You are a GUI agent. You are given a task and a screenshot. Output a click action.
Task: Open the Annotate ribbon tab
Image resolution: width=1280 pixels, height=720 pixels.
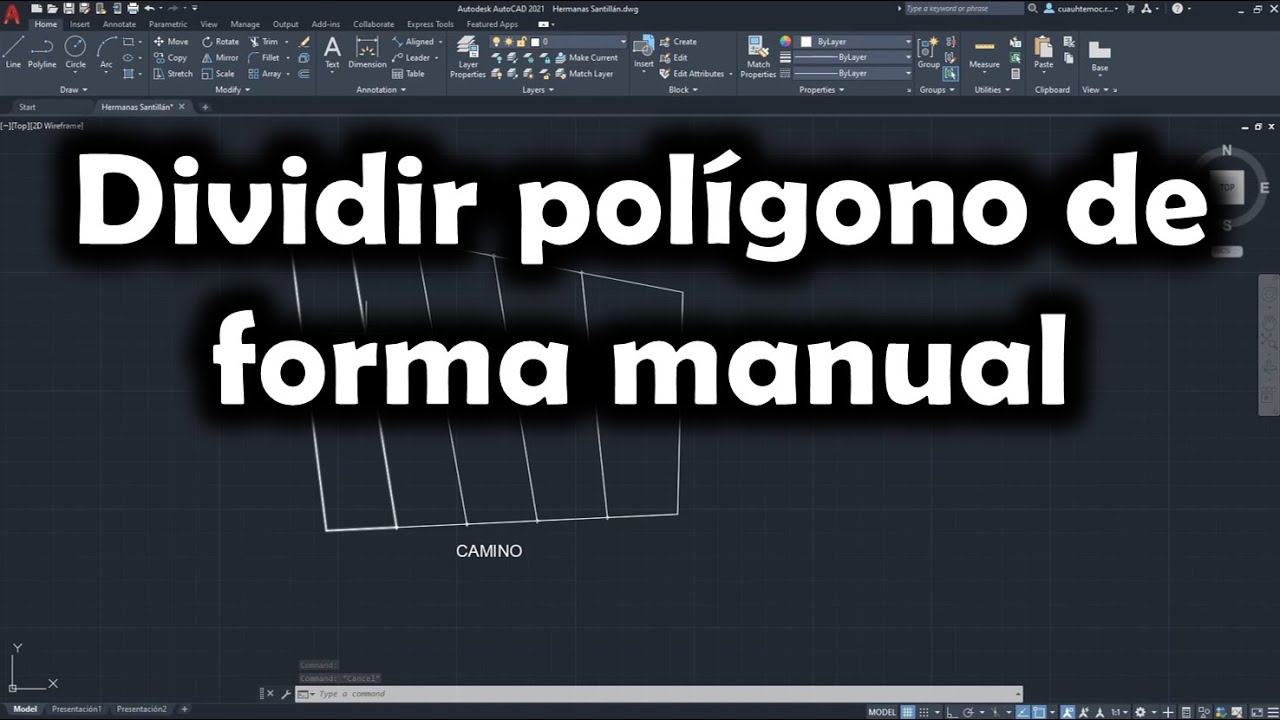pyautogui.click(x=120, y=24)
